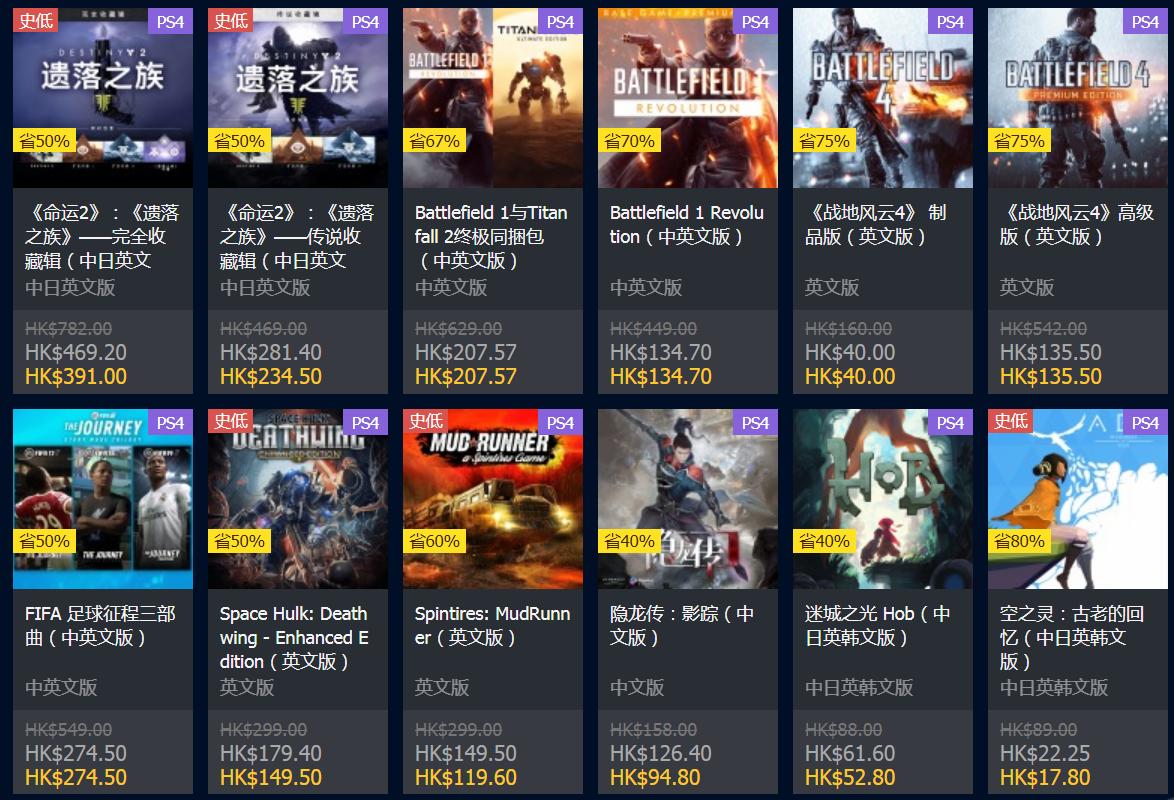Image resolution: width=1174 pixels, height=800 pixels.
Task: Open Destiny 2 Forsaken Legendary Collection cover
Action: (297, 97)
